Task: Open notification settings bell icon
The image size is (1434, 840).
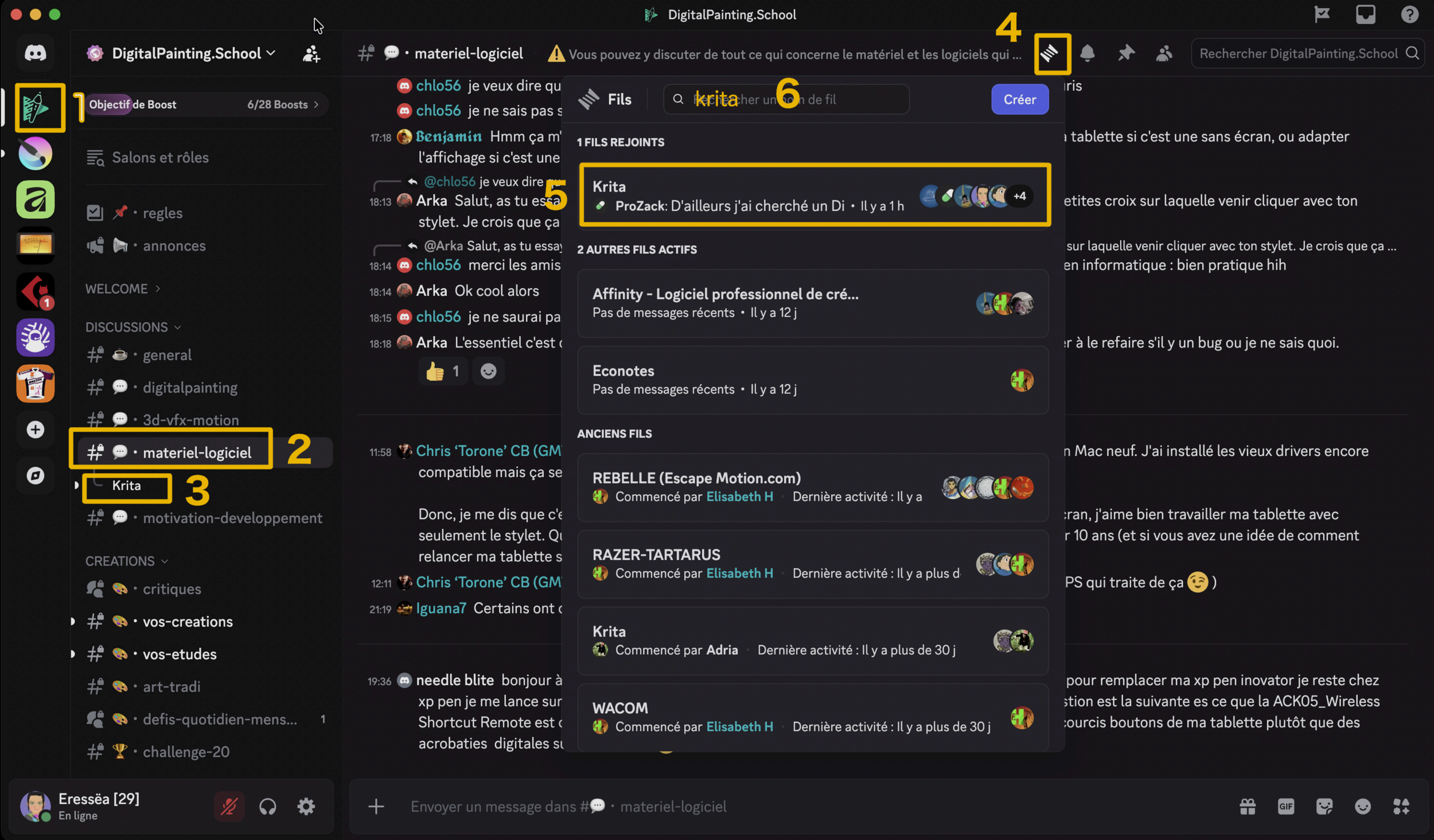Action: click(1087, 54)
